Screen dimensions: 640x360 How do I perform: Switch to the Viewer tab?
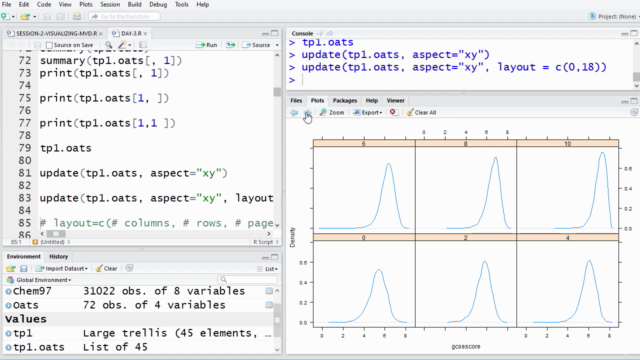point(396,100)
